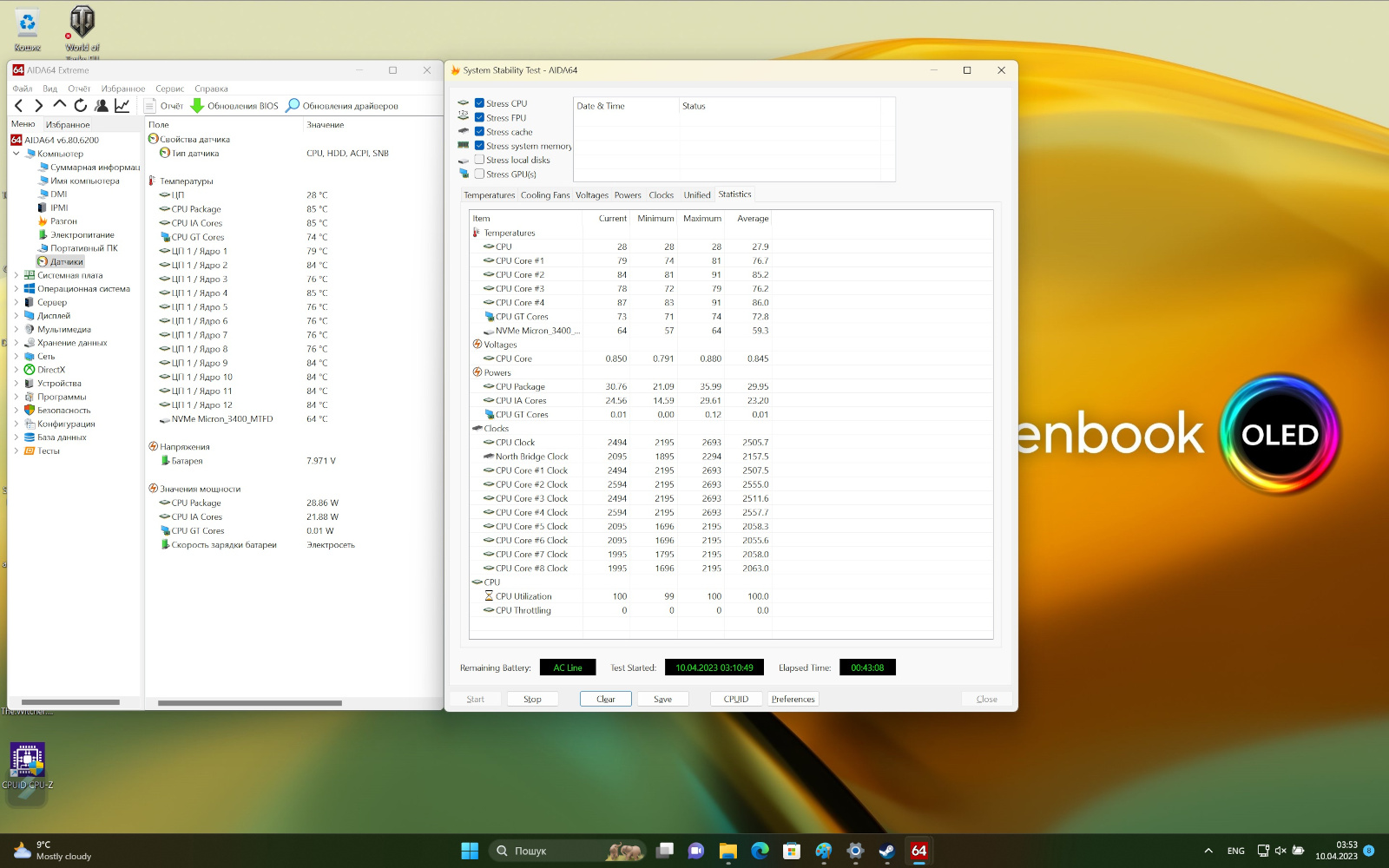Toggle the Stress system memory checkbox
1389x868 pixels.
click(x=479, y=146)
